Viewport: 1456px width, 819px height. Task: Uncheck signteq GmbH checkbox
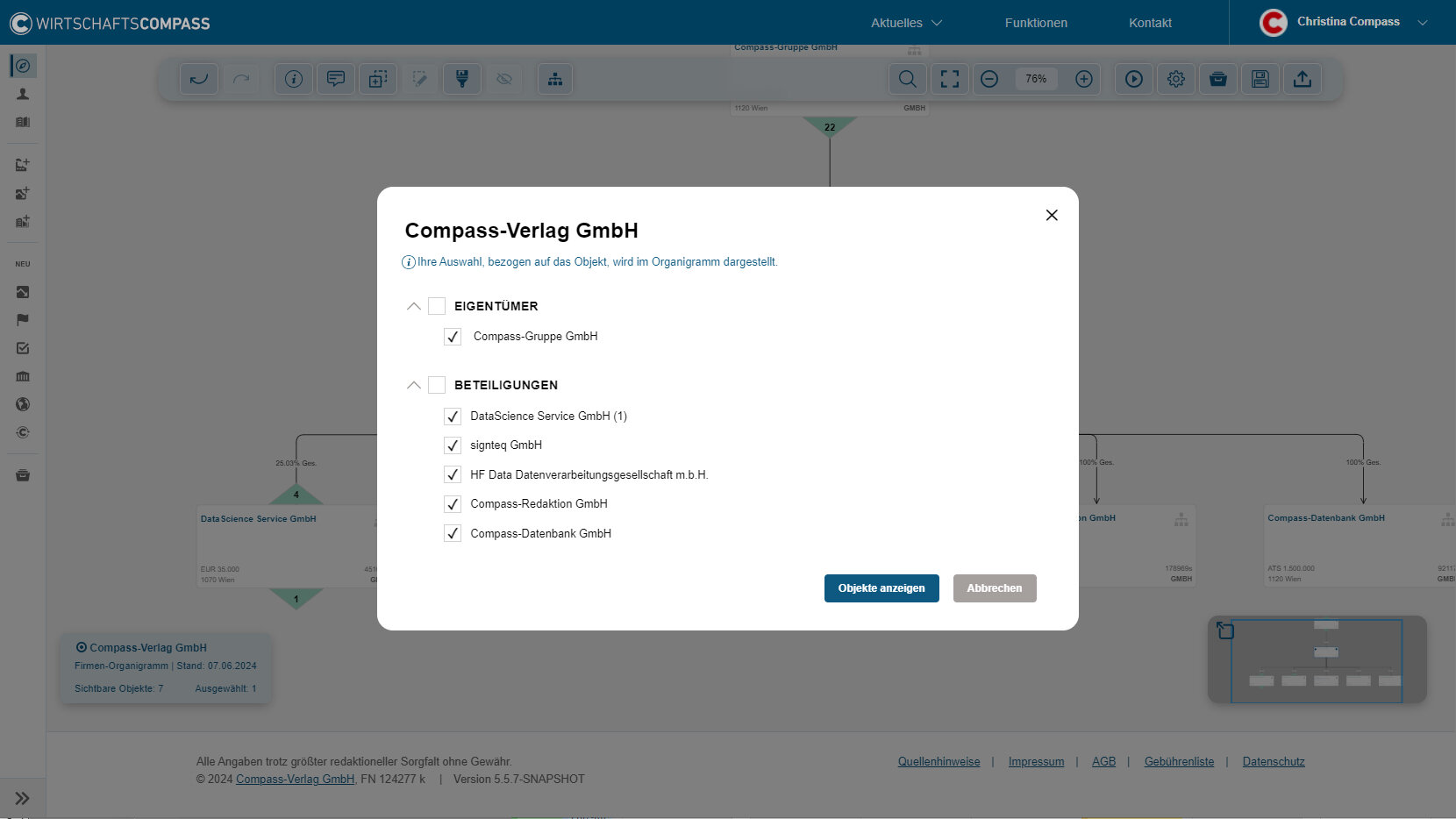pos(453,445)
